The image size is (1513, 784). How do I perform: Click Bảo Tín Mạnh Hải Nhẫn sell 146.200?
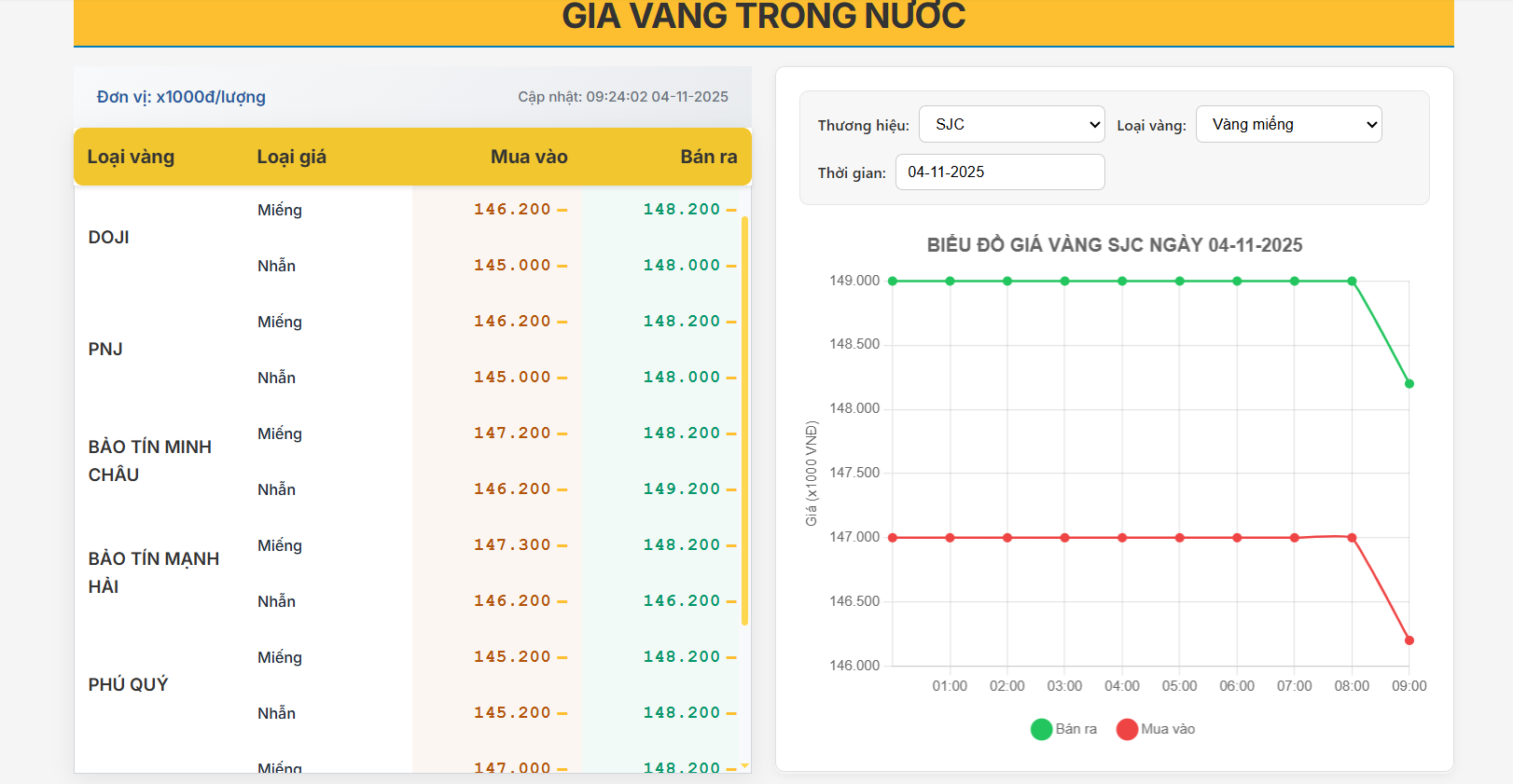[682, 600]
